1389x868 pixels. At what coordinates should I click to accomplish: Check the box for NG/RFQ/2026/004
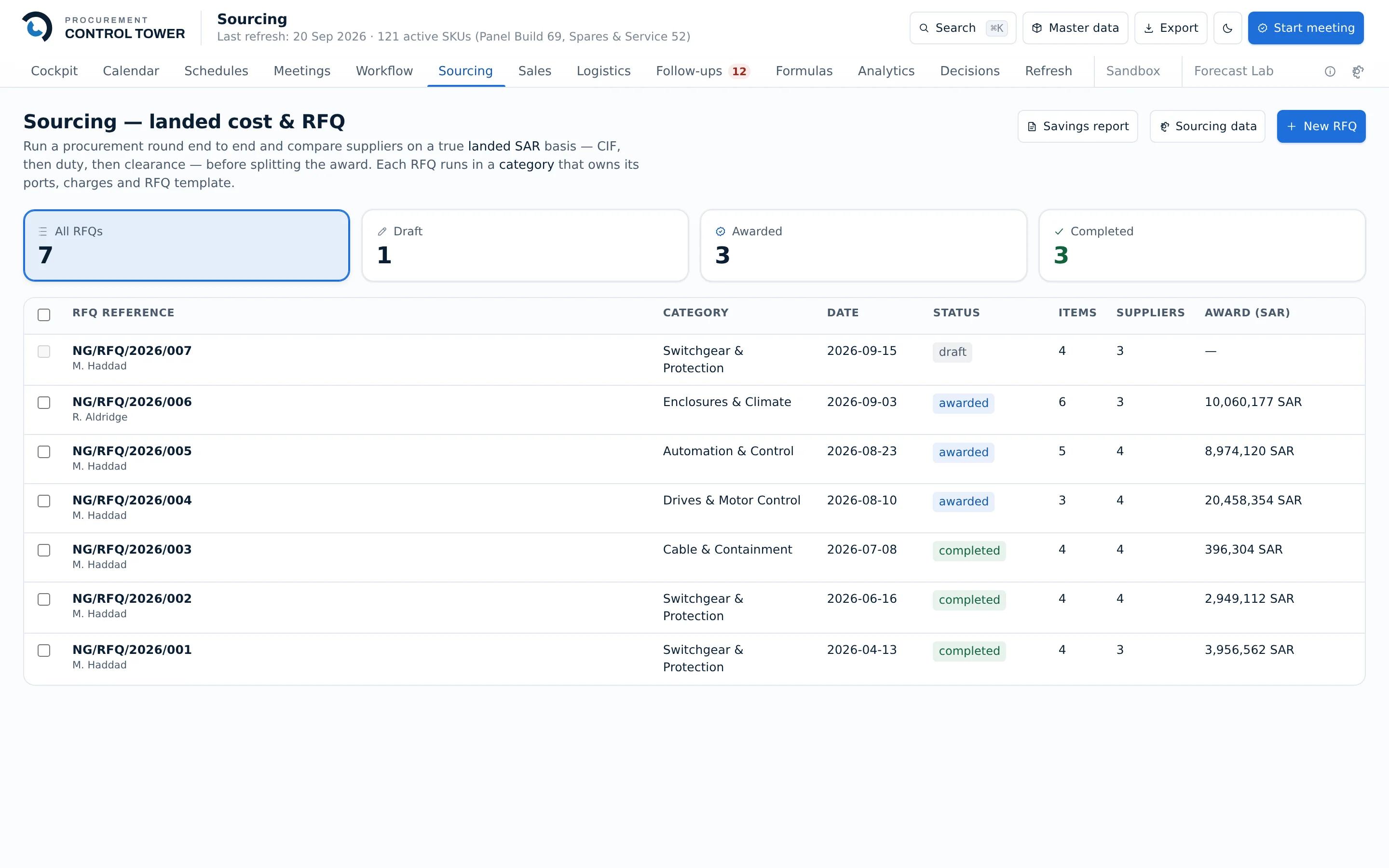(x=43, y=501)
